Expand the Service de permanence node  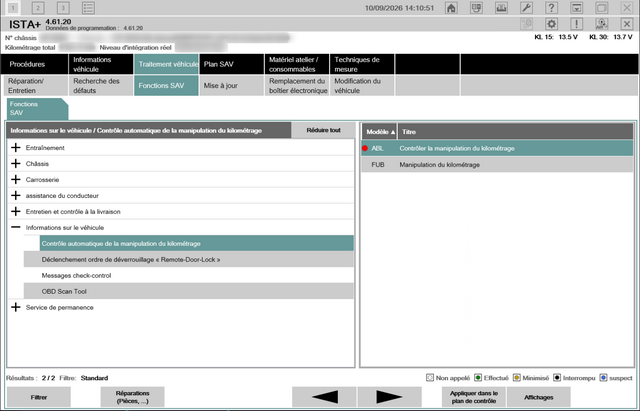[16, 307]
